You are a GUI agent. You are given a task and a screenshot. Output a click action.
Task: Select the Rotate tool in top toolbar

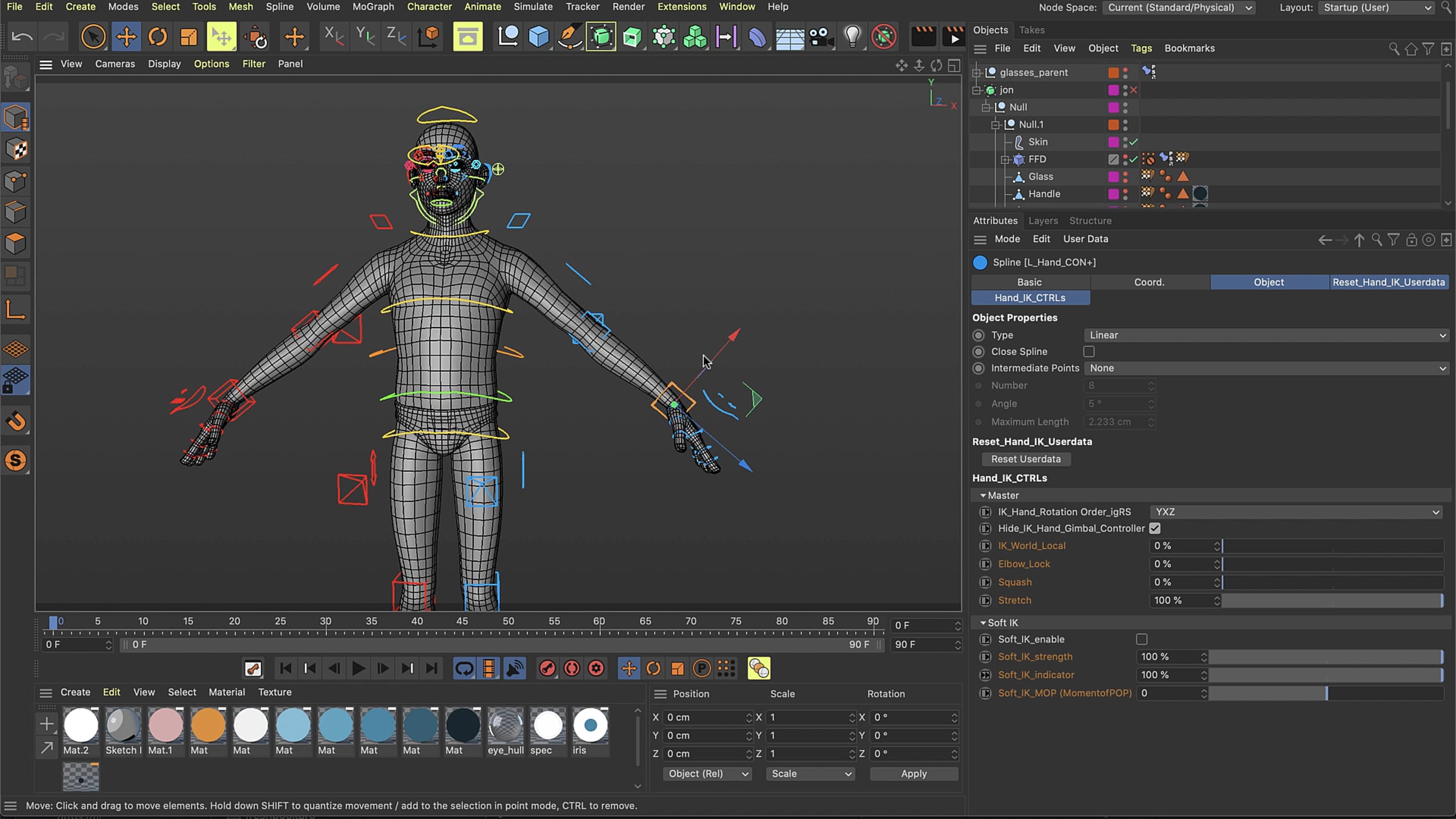[158, 37]
